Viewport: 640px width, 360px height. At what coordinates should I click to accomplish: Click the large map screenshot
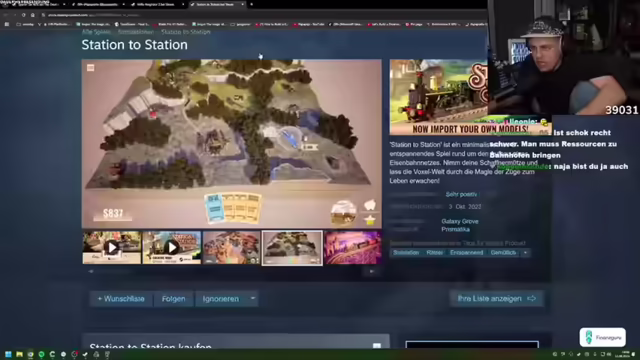232,144
